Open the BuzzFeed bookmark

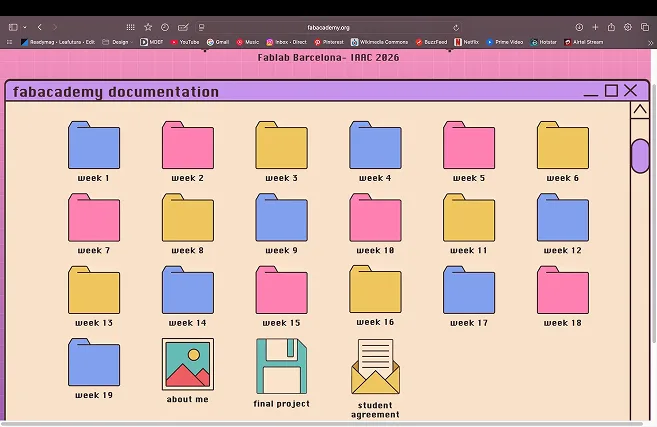pos(431,42)
